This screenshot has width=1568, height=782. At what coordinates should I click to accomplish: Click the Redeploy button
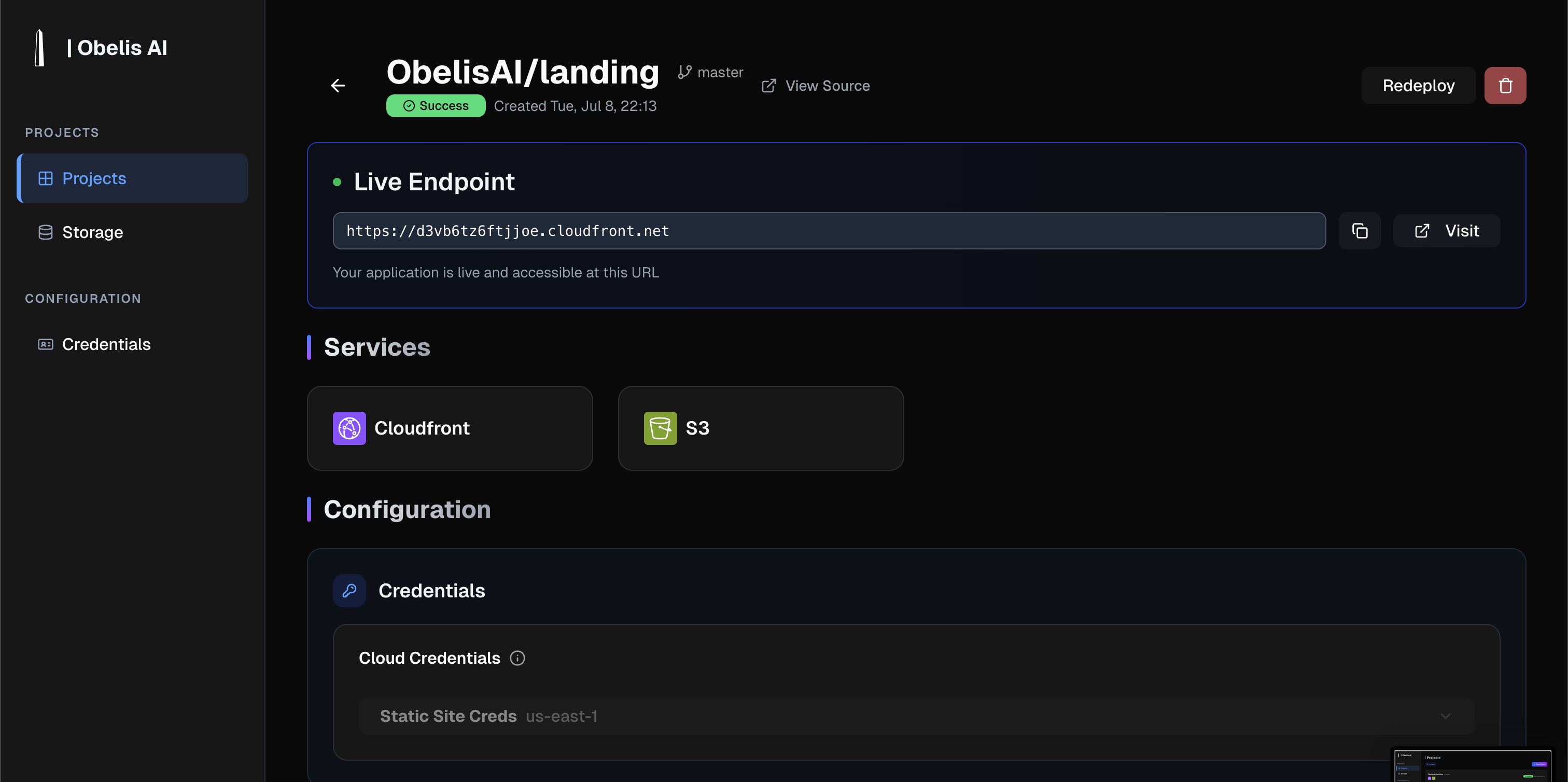pos(1418,85)
